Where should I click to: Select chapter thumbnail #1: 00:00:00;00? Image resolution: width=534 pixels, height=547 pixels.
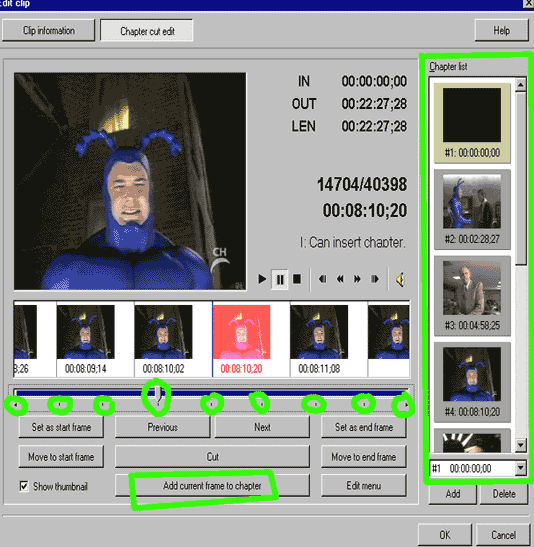472,123
